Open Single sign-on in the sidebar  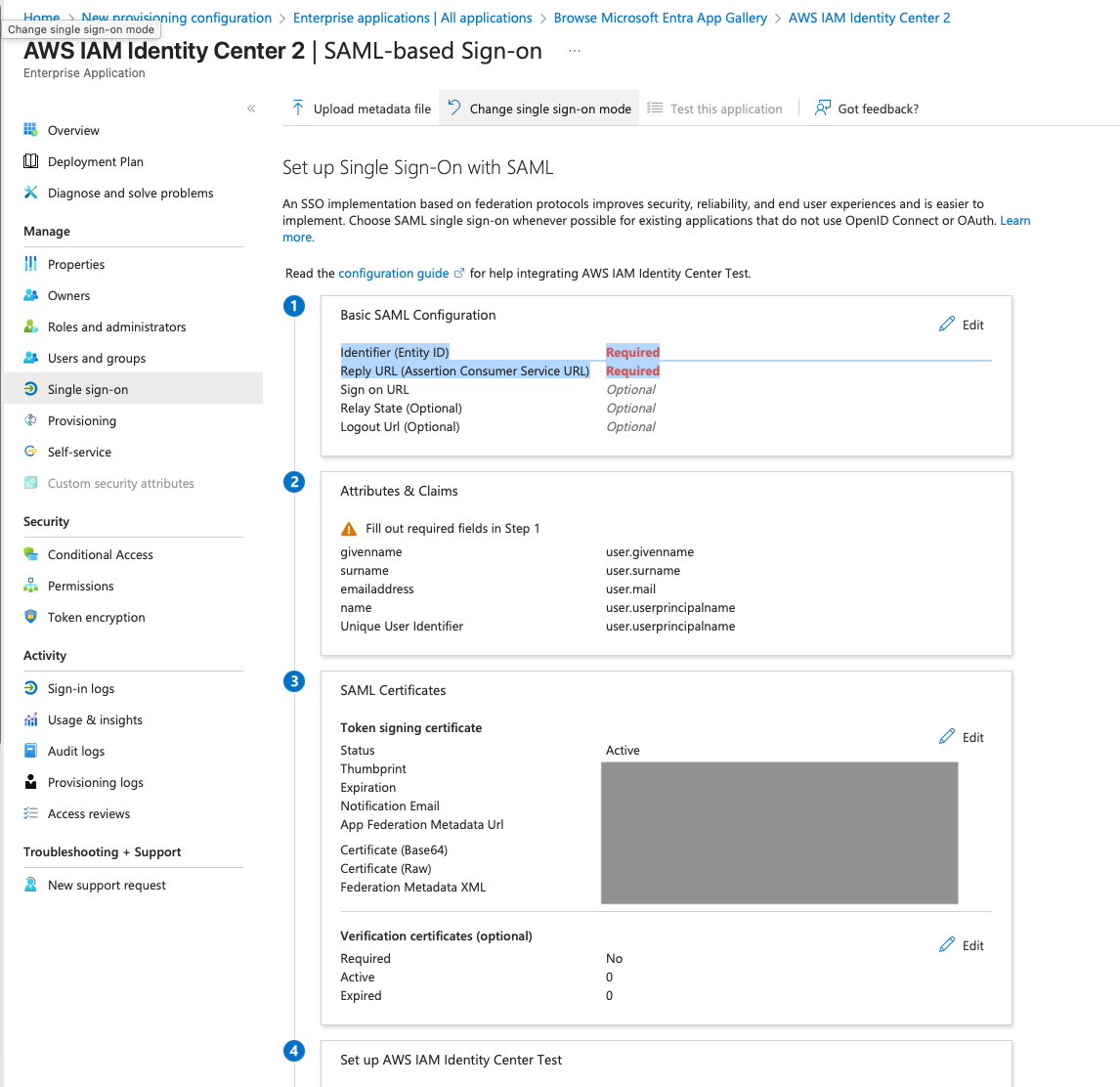pos(133,389)
